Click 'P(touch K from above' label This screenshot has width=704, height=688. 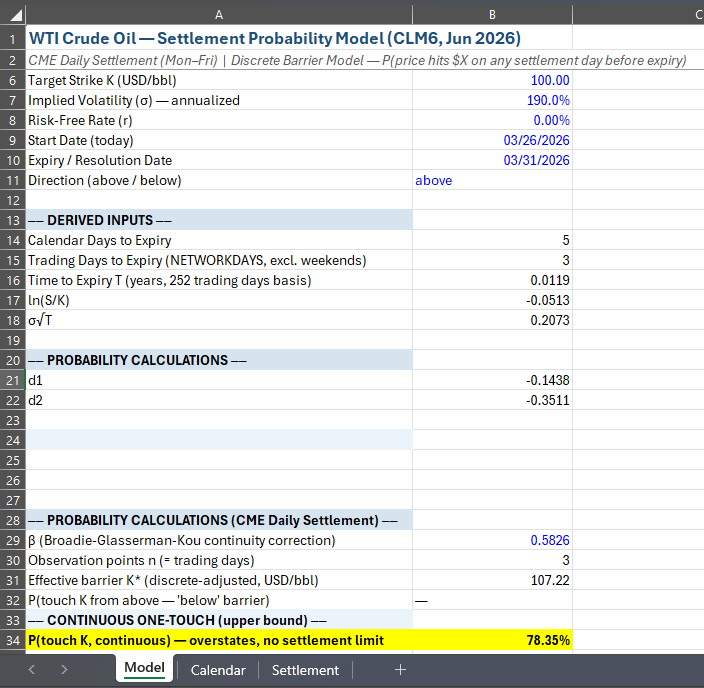[x=149, y=600]
